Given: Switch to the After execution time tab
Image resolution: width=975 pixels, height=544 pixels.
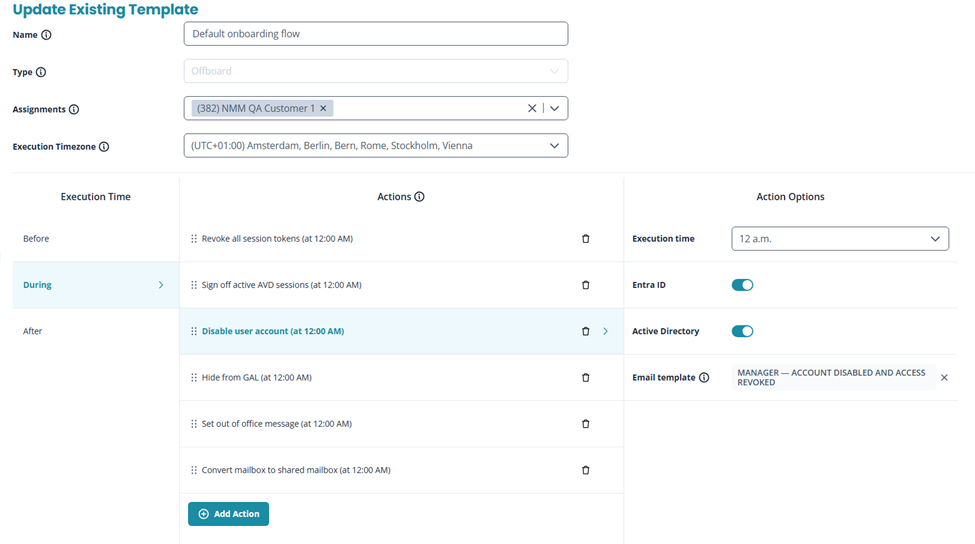Looking at the screenshot, I should click(x=33, y=331).
